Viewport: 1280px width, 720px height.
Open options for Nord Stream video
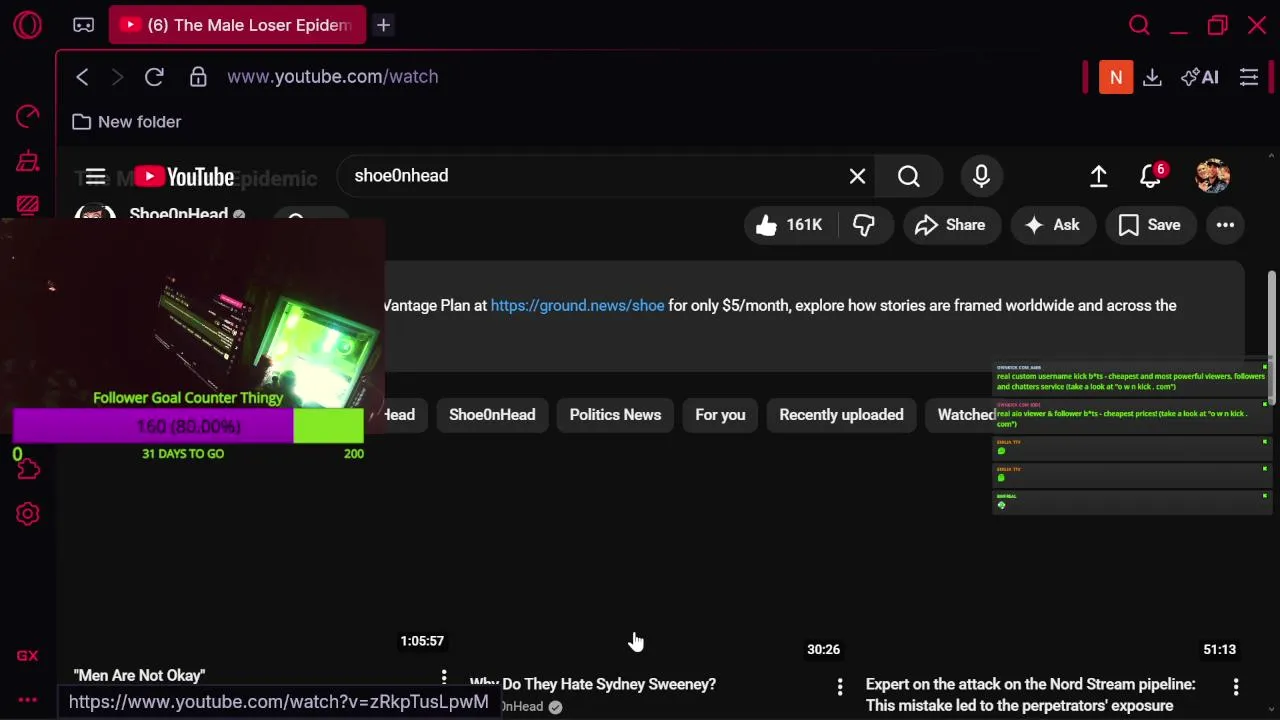pos(1236,686)
